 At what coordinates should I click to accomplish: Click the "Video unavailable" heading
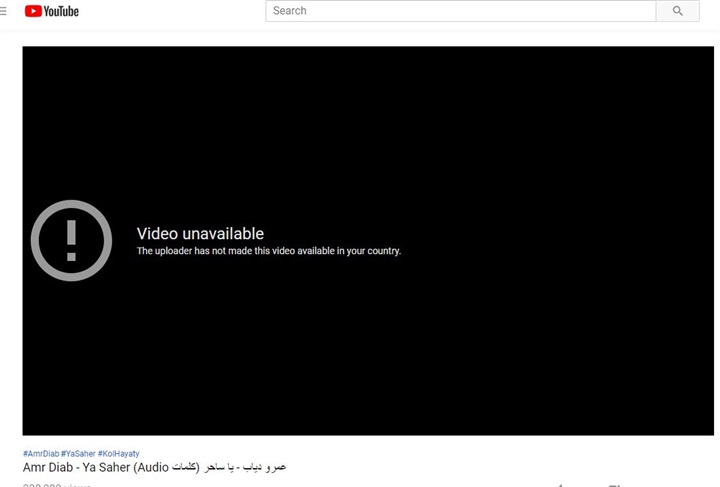[200, 234]
